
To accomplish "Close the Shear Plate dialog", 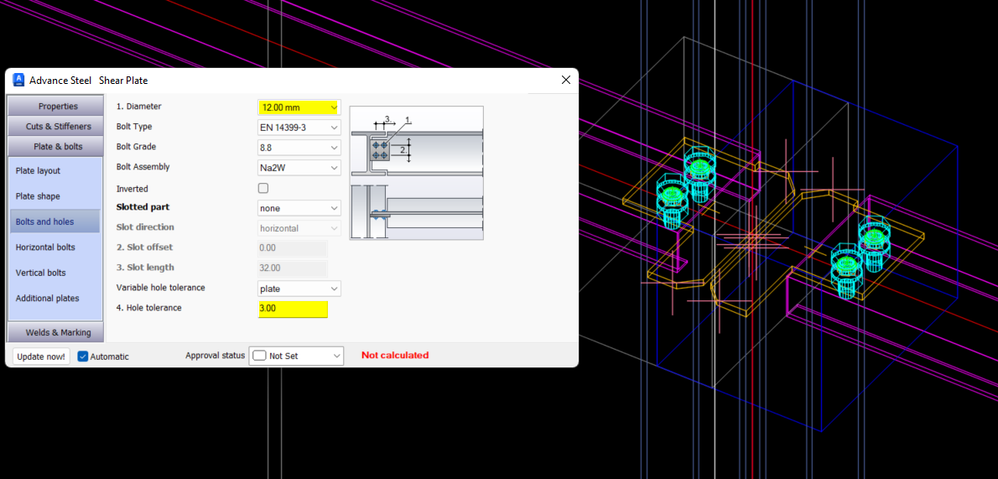I will 565,80.
